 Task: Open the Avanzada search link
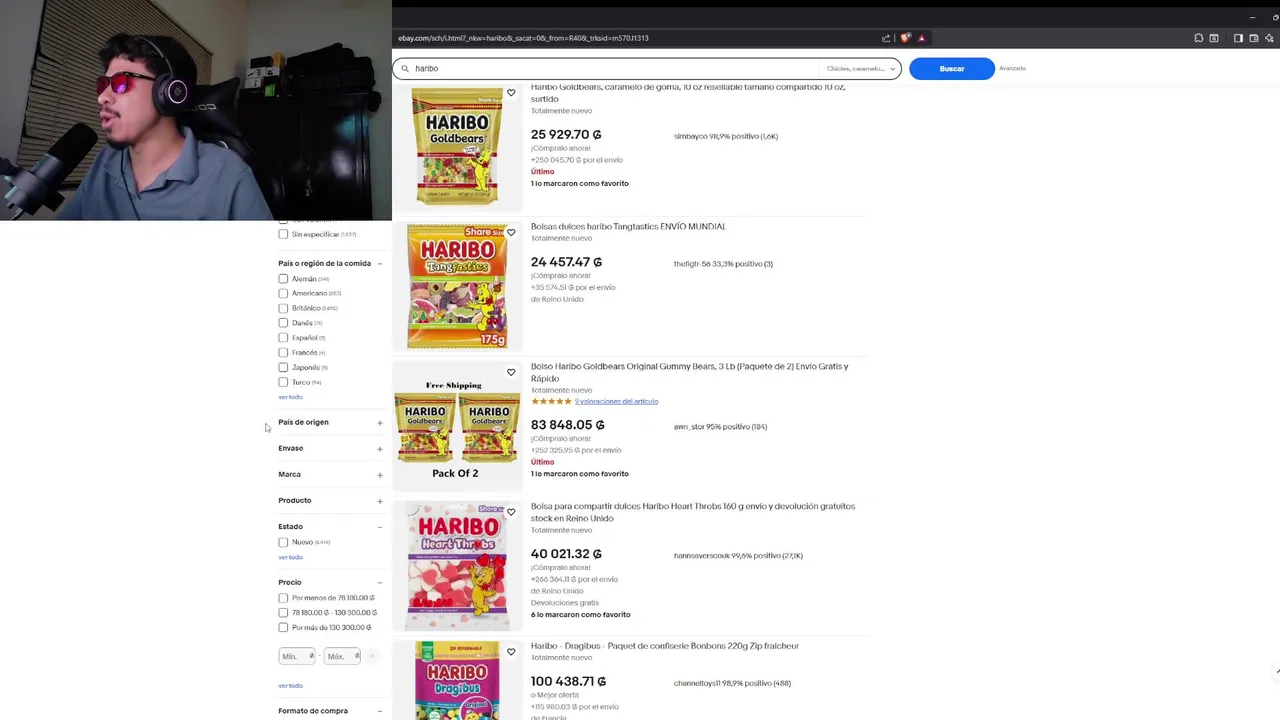click(1012, 68)
